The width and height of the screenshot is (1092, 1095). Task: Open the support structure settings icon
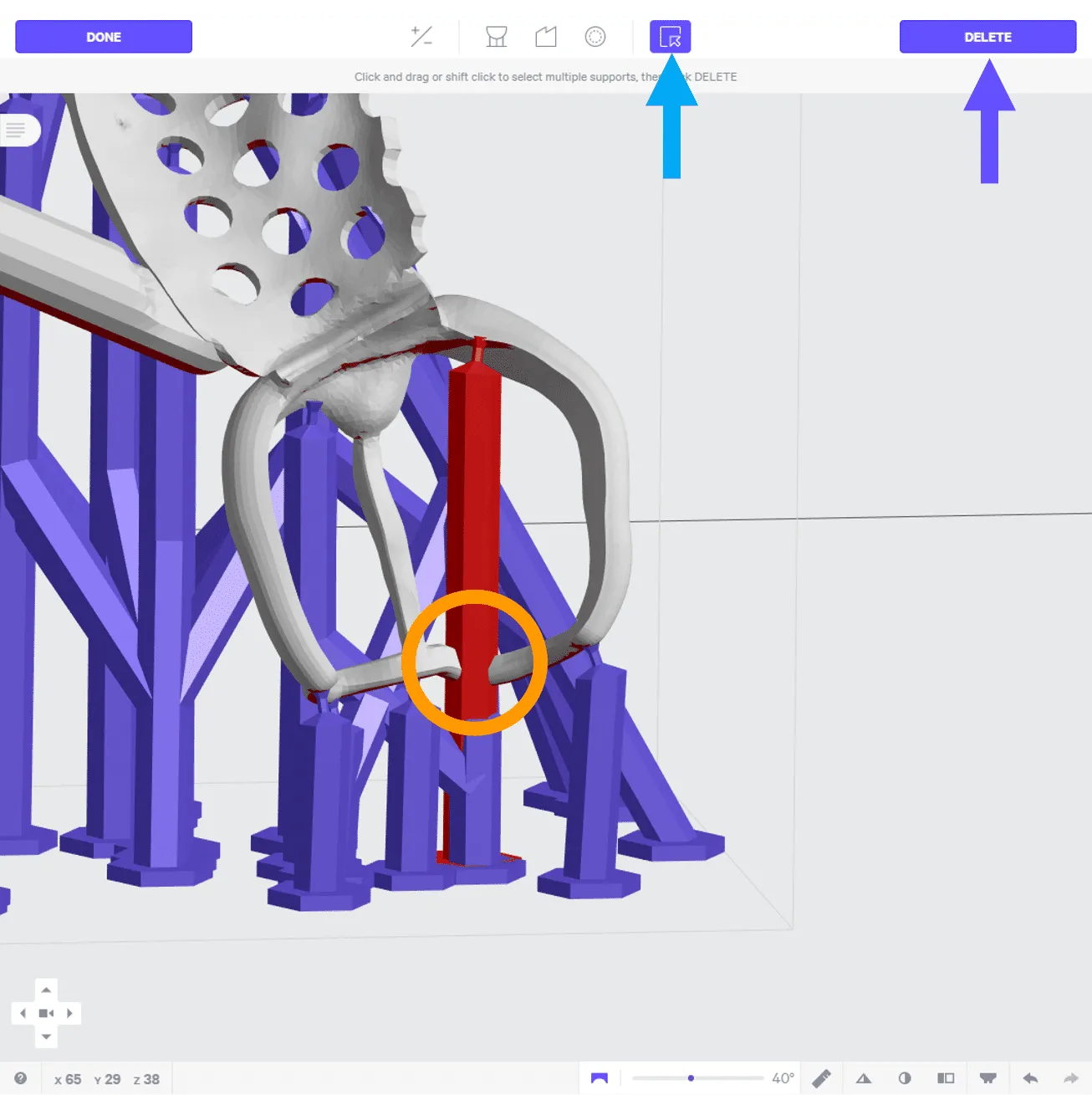(x=497, y=37)
